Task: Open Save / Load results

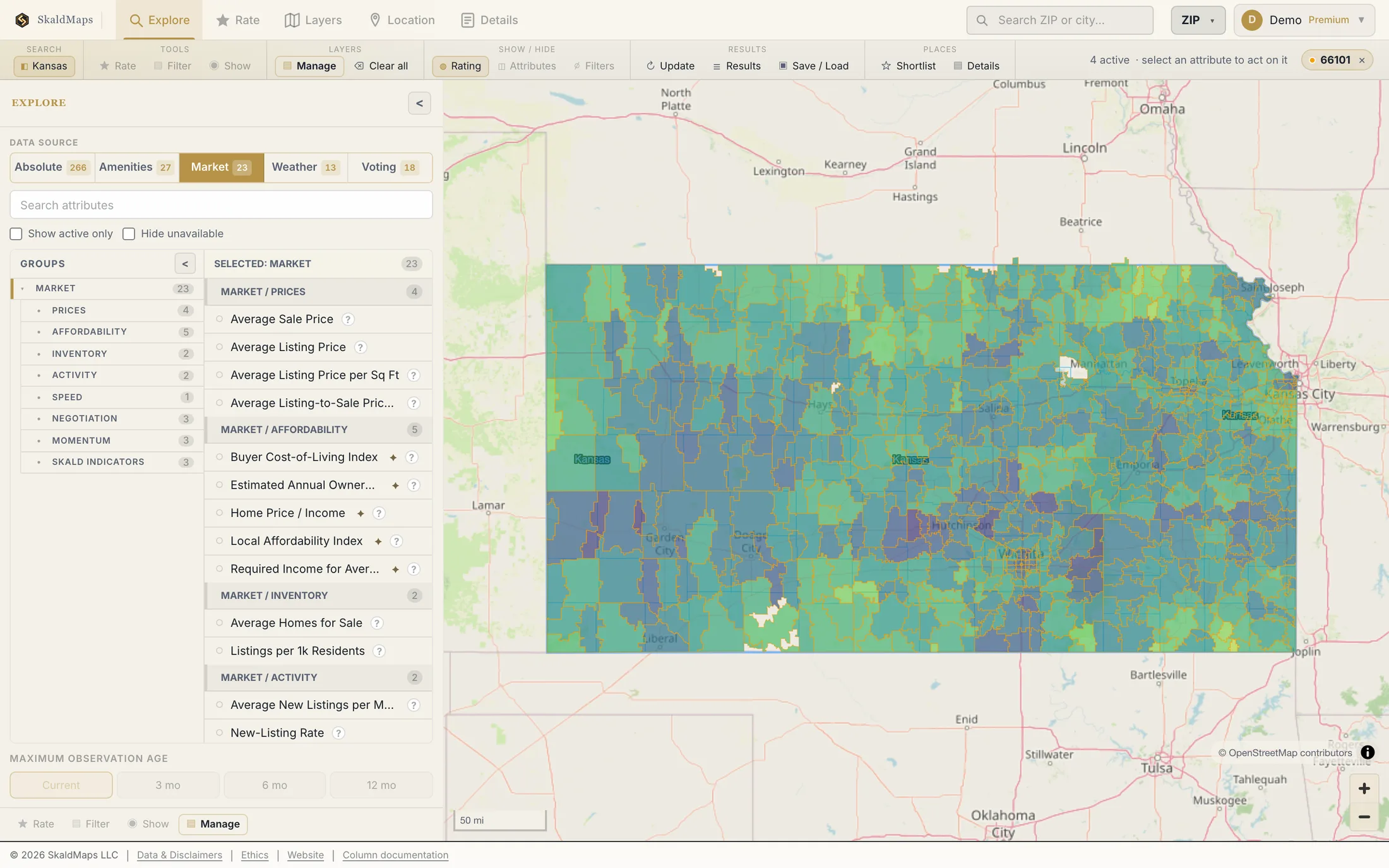Action: 813,66
